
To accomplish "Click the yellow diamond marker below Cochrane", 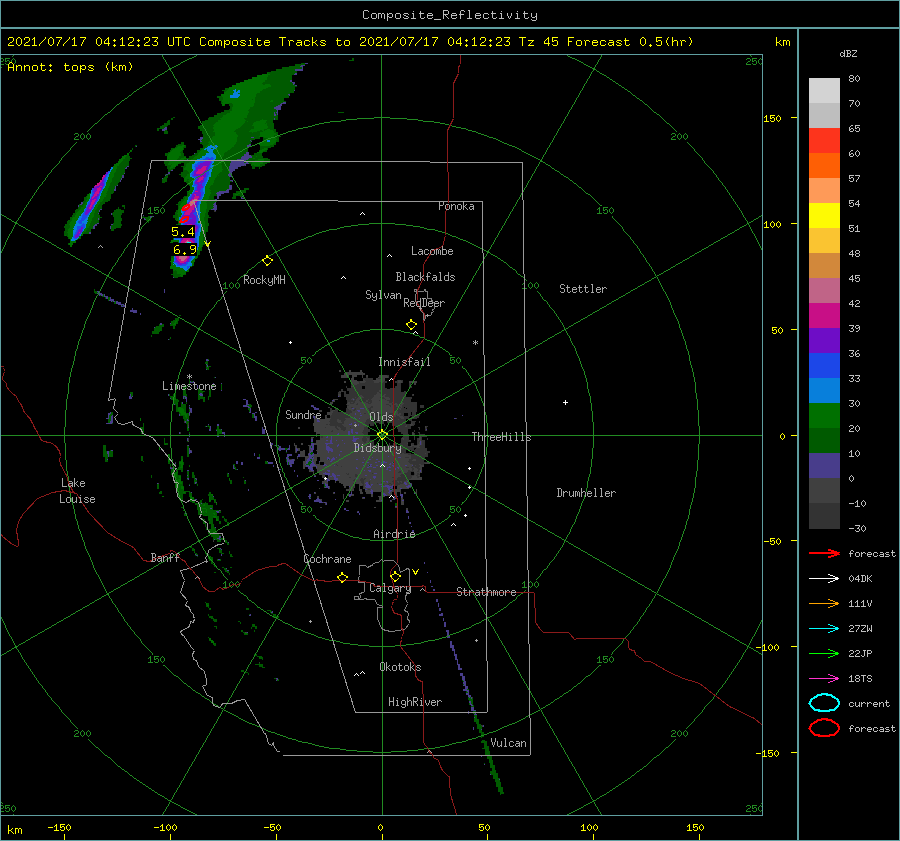I will (x=342, y=577).
